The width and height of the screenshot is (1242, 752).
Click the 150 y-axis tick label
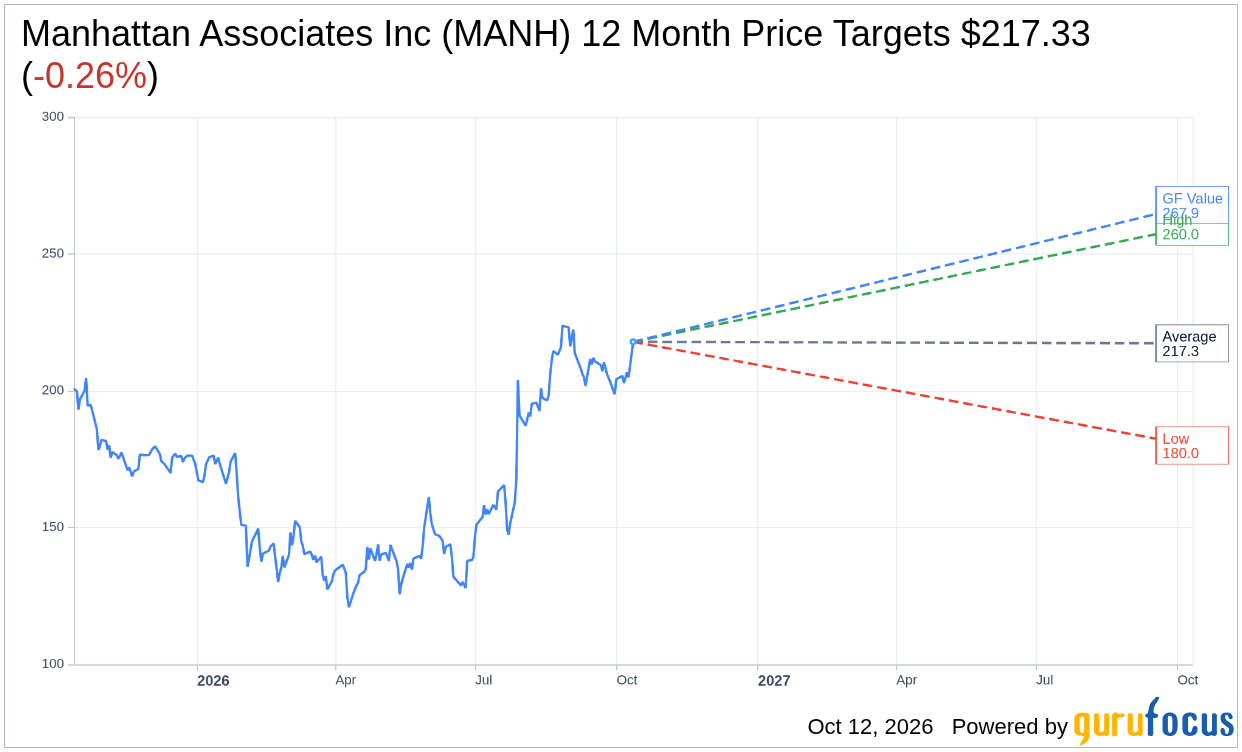click(x=53, y=527)
